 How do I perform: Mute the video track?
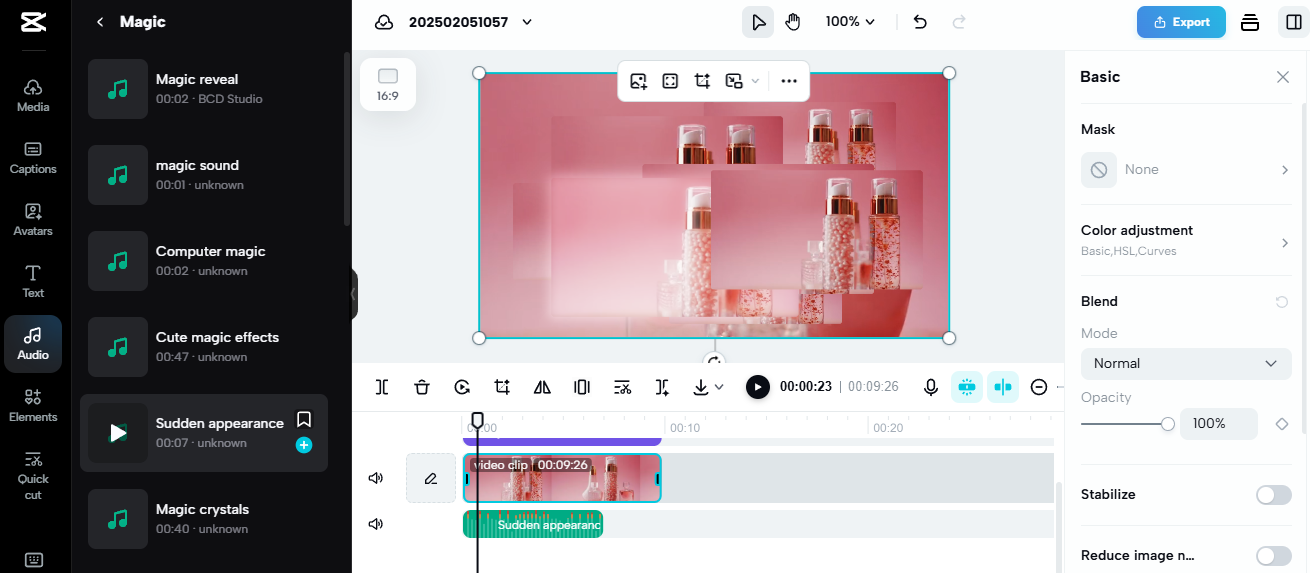coord(376,478)
